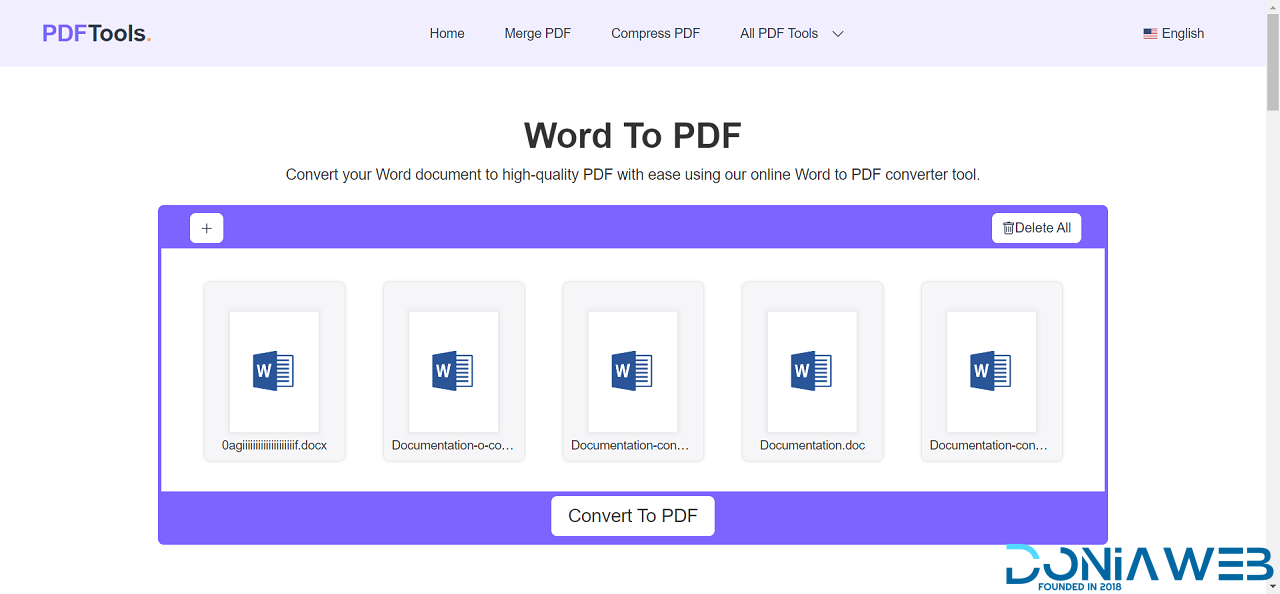Click the 0agiiiiiiiiif.docx filename label
This screenshot has width=1280, height=594.
coord(274,445)
